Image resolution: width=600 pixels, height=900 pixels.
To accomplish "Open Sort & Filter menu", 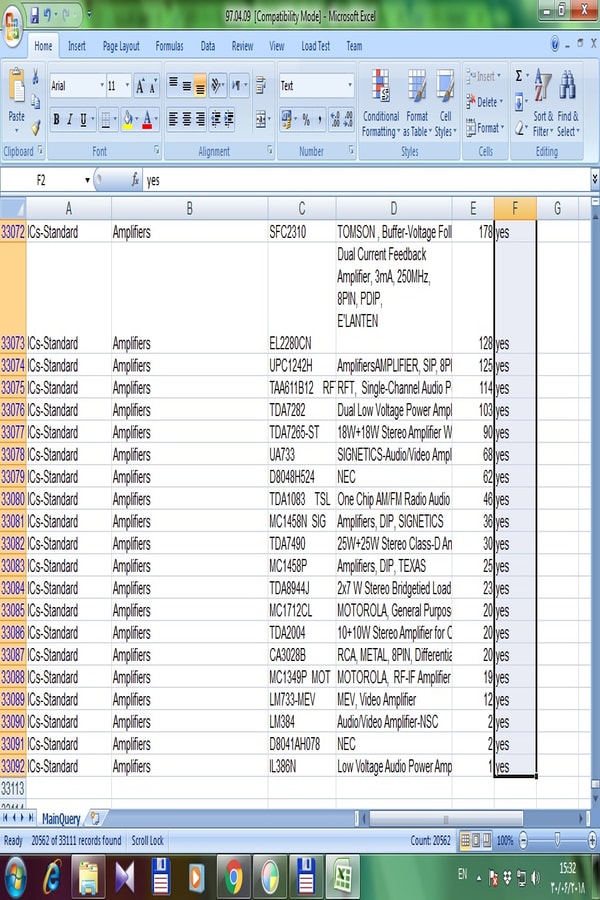I will 543,103.
